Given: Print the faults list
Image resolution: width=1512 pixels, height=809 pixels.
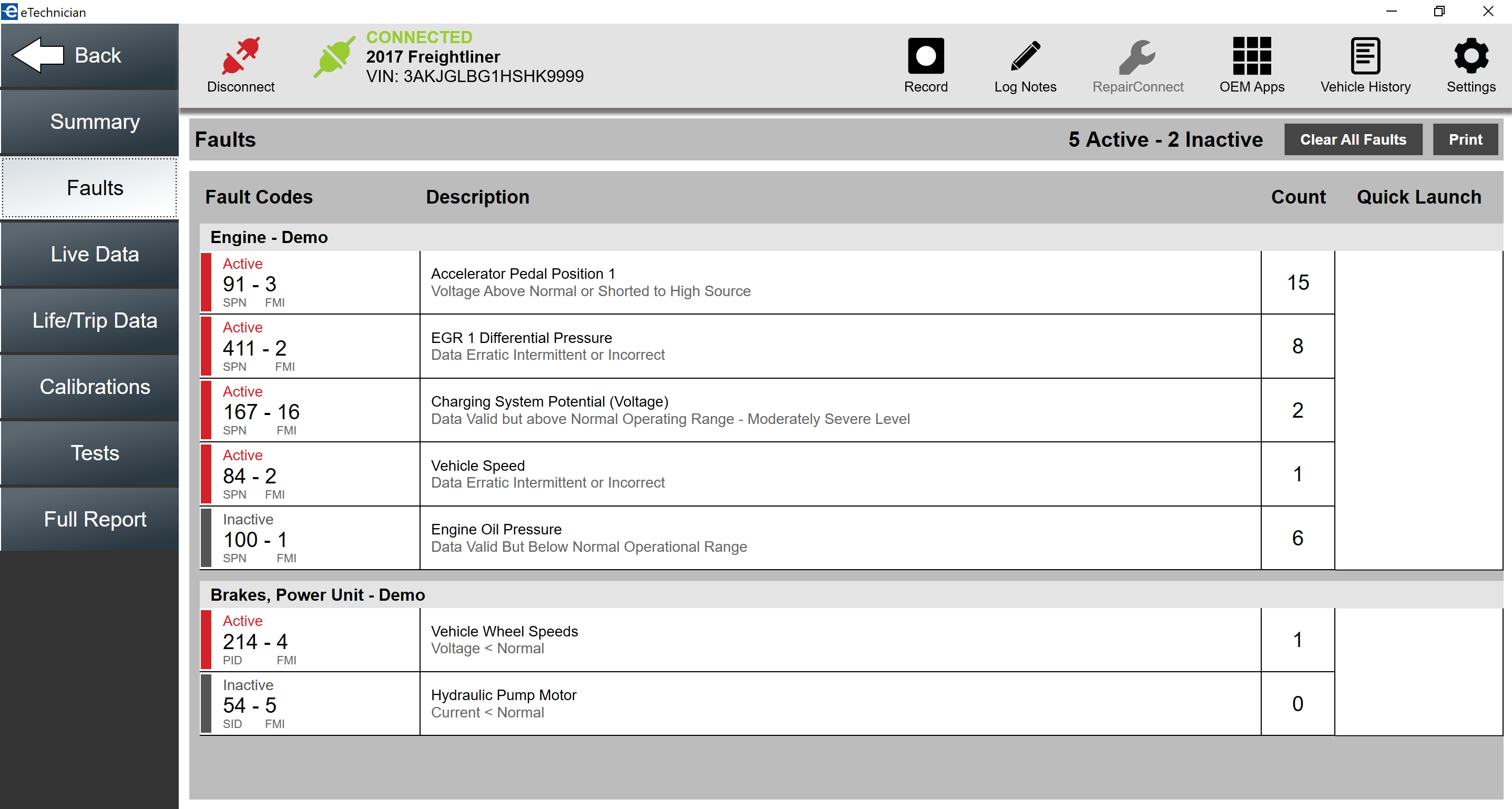Looking at the screenshot, I should tap(1465, 140).
